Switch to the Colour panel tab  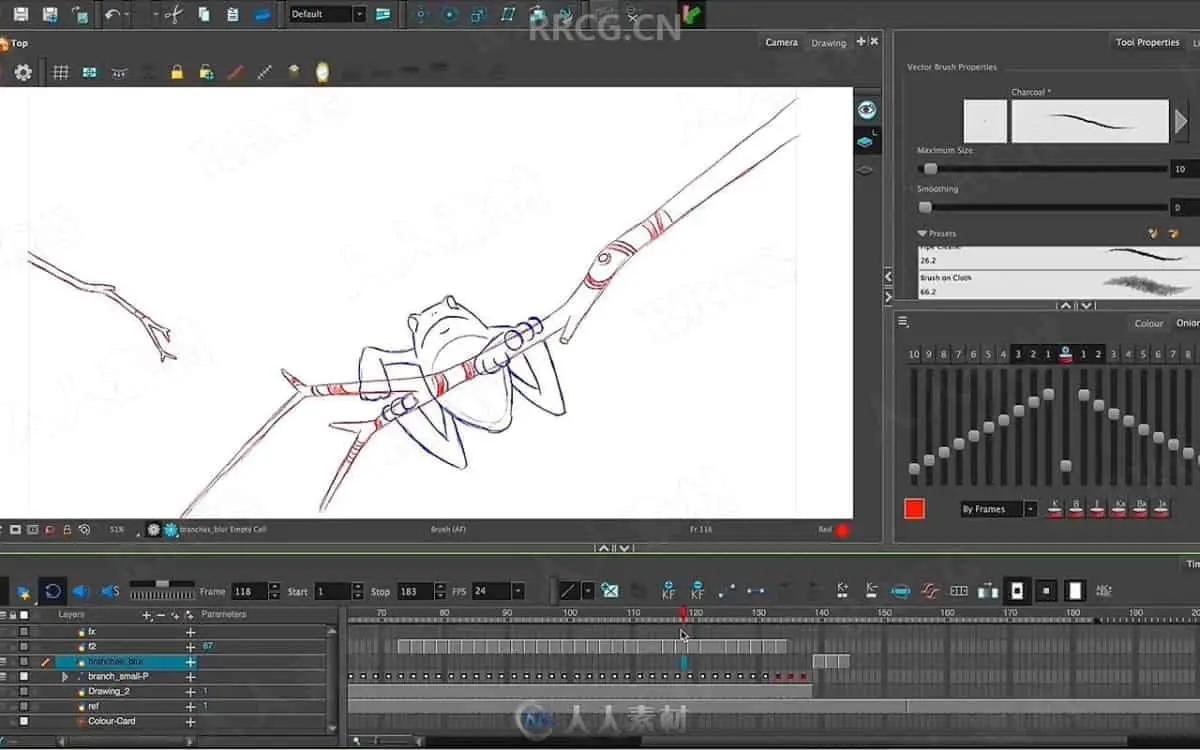(x=1148, y=323)
